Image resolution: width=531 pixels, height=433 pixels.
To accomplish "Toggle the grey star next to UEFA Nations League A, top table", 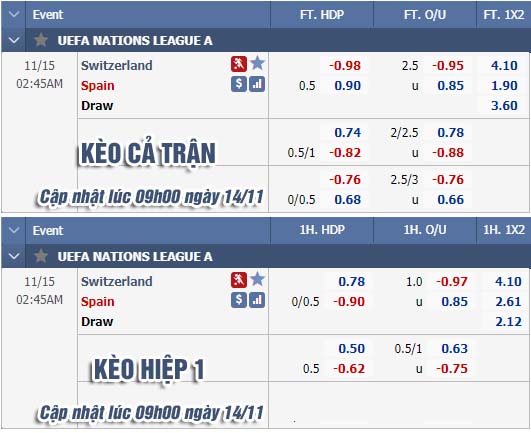I will [x=41, y=40].
